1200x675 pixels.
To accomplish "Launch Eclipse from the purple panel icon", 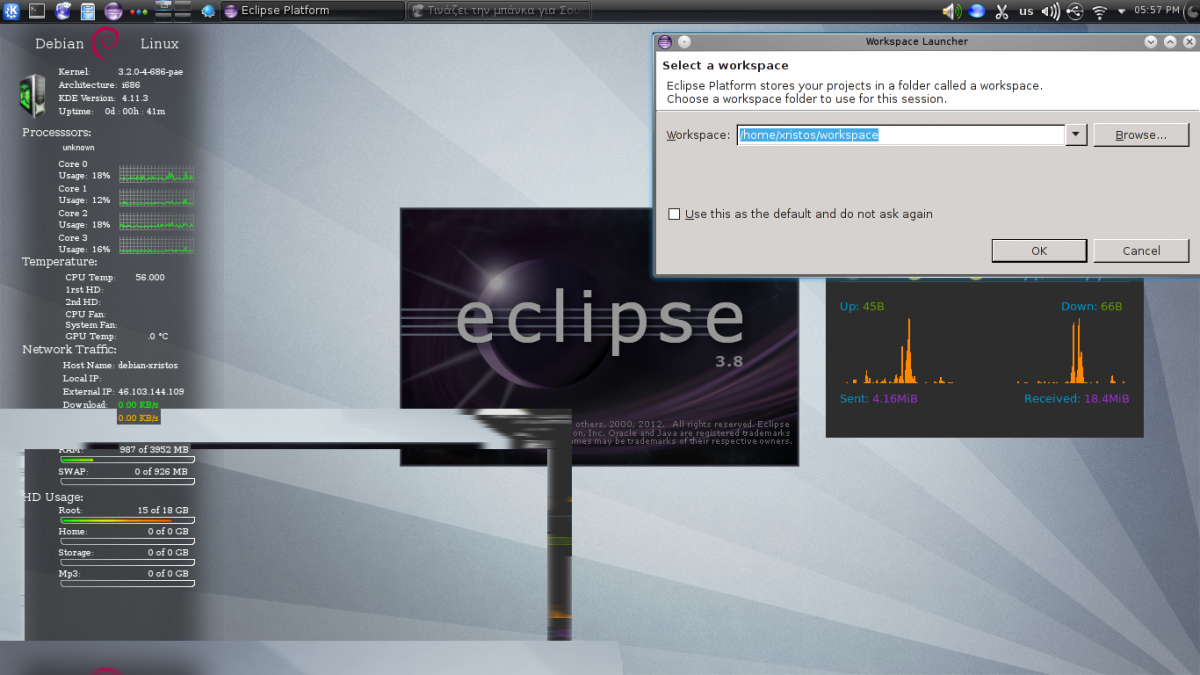I will (113, 11).
